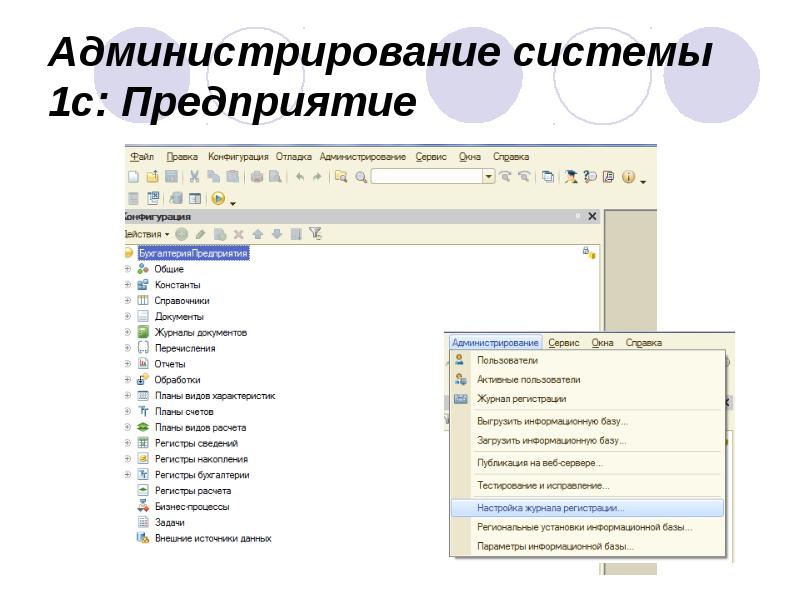Choose Региональные установки информационной базы entry
Screen dimensions: 800x600
click(587, 527)
